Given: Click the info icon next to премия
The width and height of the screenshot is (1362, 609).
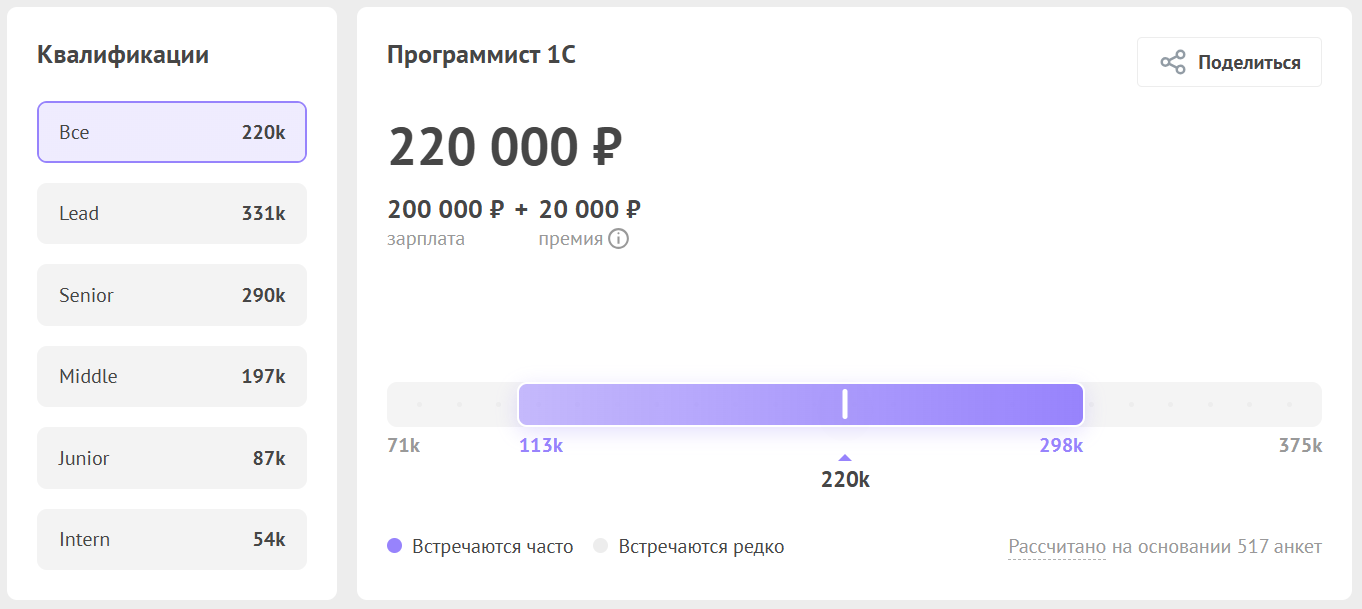Looking at the screenshot, I should [619, 239].
